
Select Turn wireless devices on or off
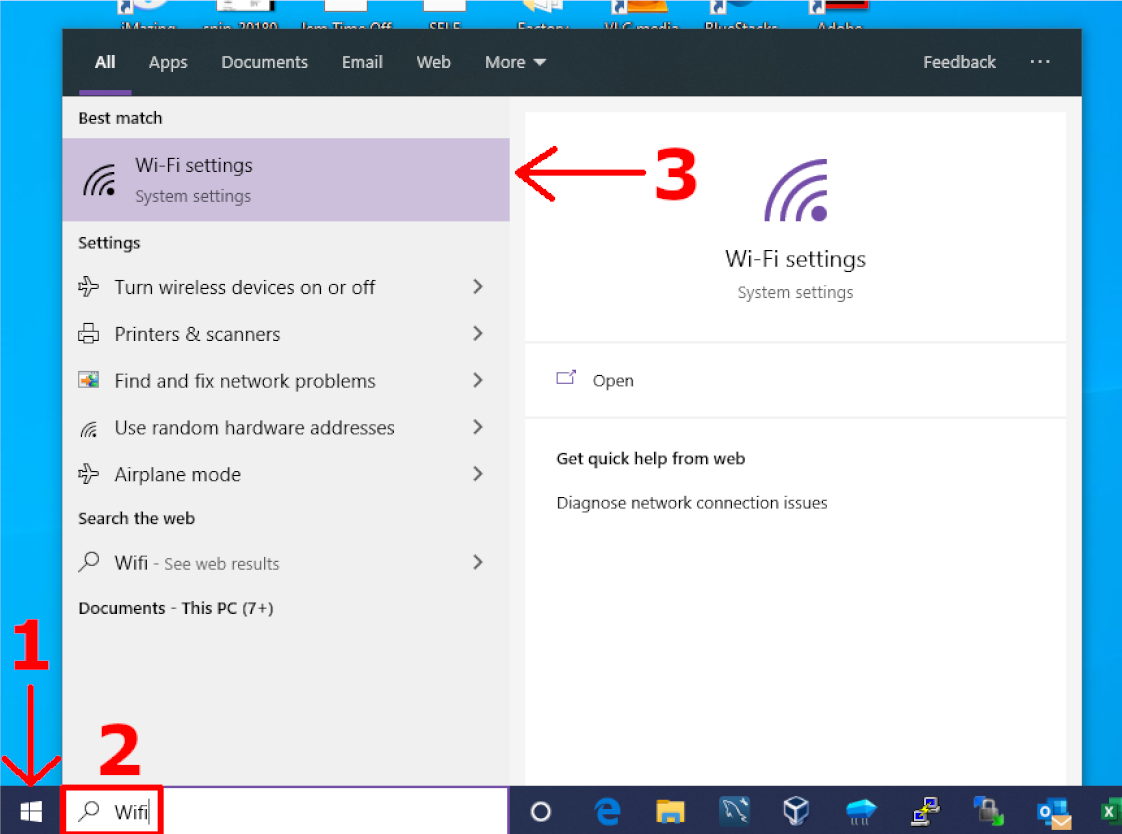click(x=245, y=287)
